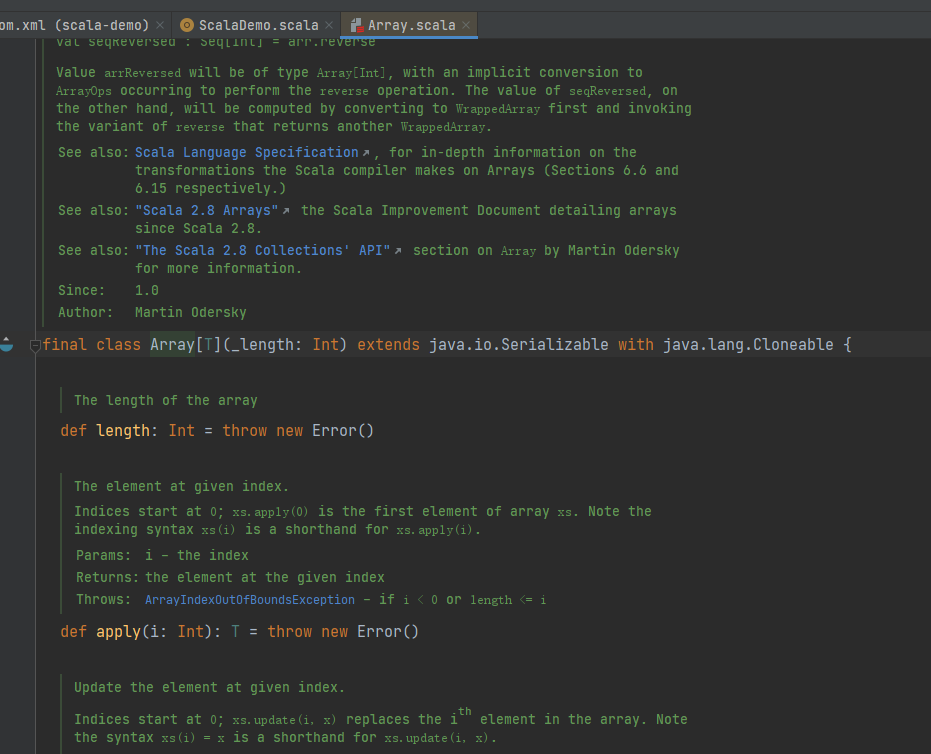The height and width of the screenshot is (754, 931).
Task: Click the type parameter T in Array[T]
Action: (x=208, y=345)
